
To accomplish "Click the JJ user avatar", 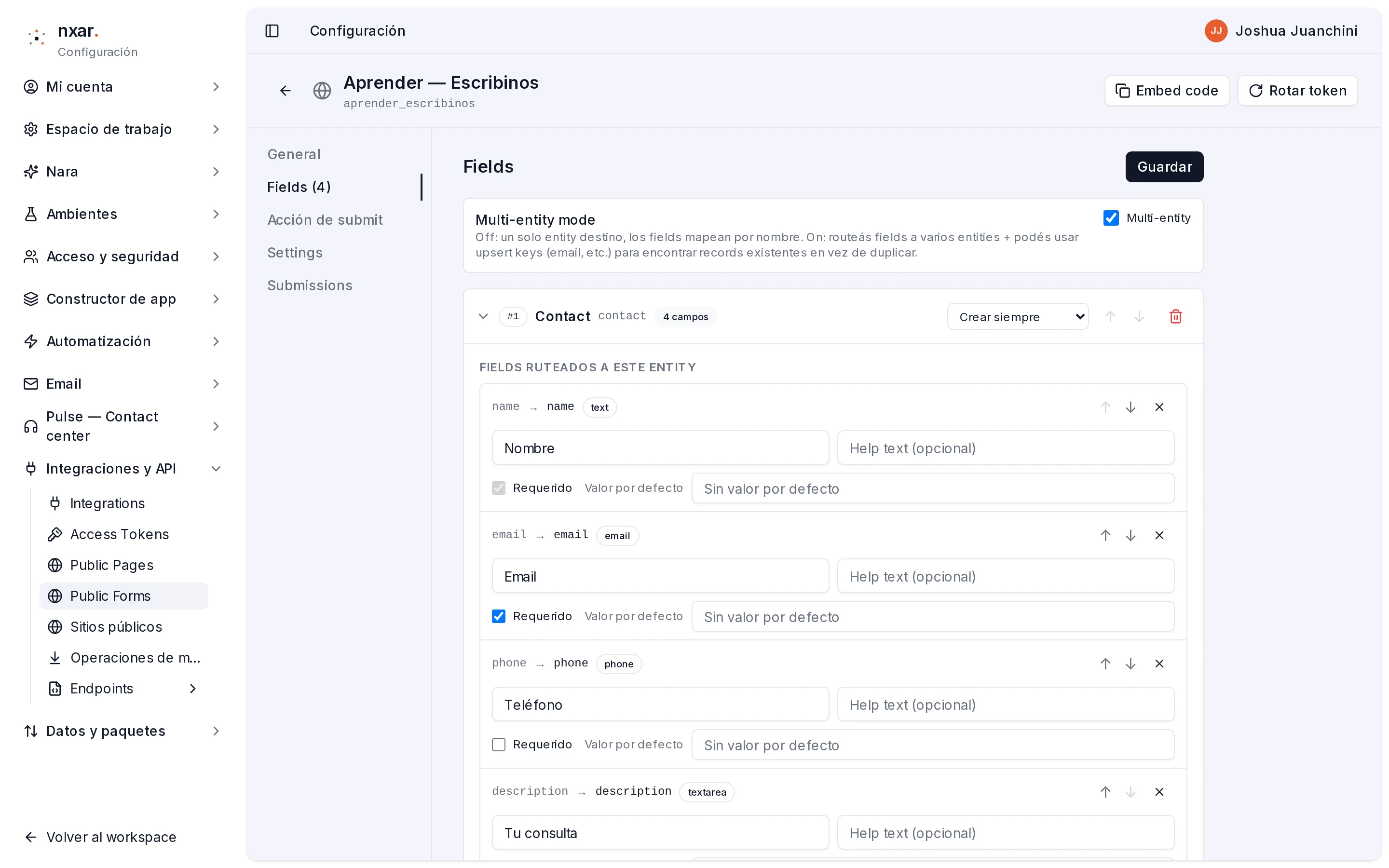I will pos(1216,31).
